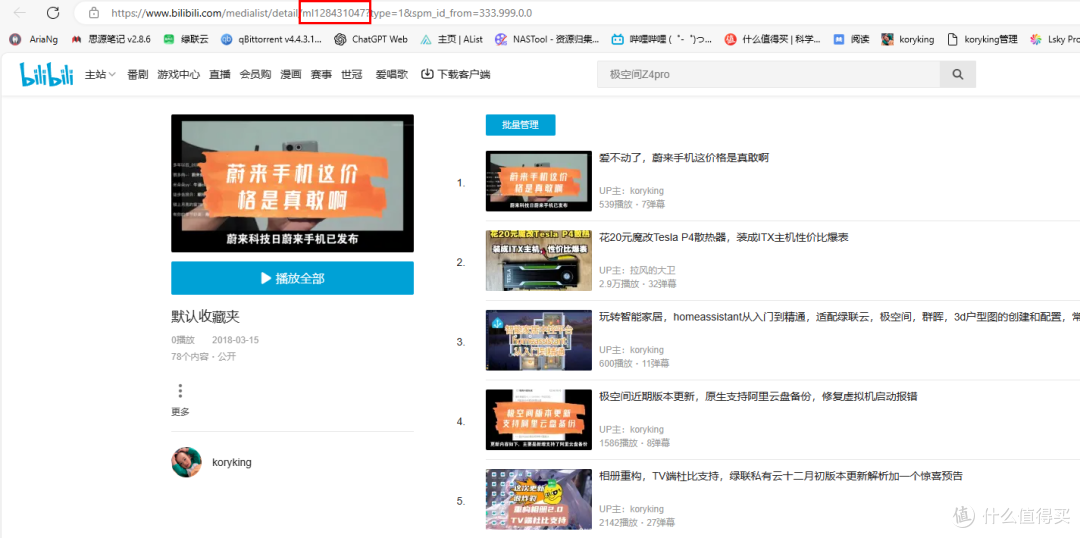The height and width of the screenshot is (538, 1080).
Task: Expand the 主站 dropdown menu
Action: pyautogui.click(x=100, y=74)
